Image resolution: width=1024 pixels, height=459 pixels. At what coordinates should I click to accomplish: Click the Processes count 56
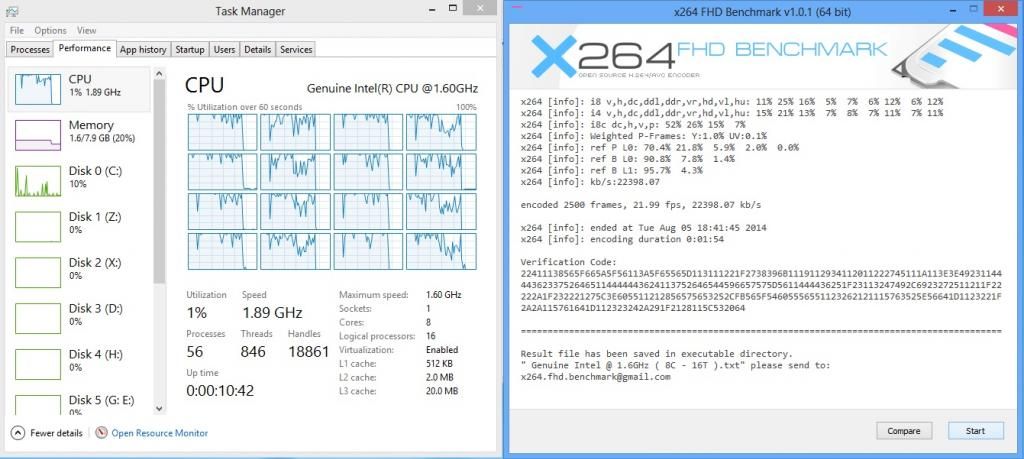(195, 352)
